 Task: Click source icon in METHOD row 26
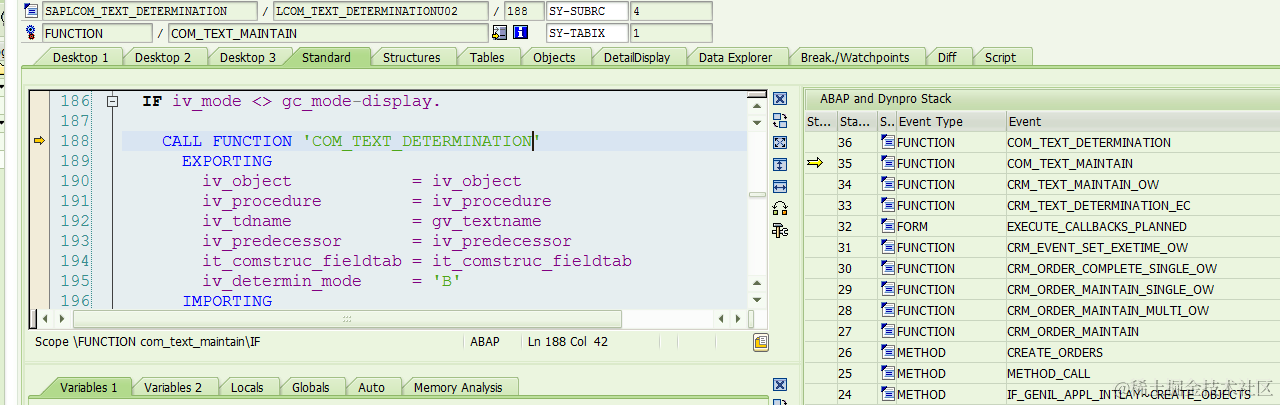click(887, 353)
